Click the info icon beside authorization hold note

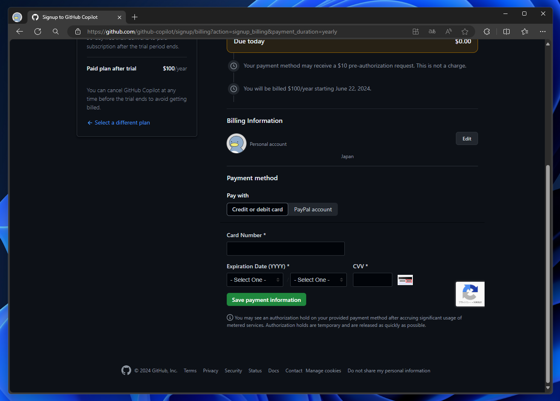pos(230,317)
